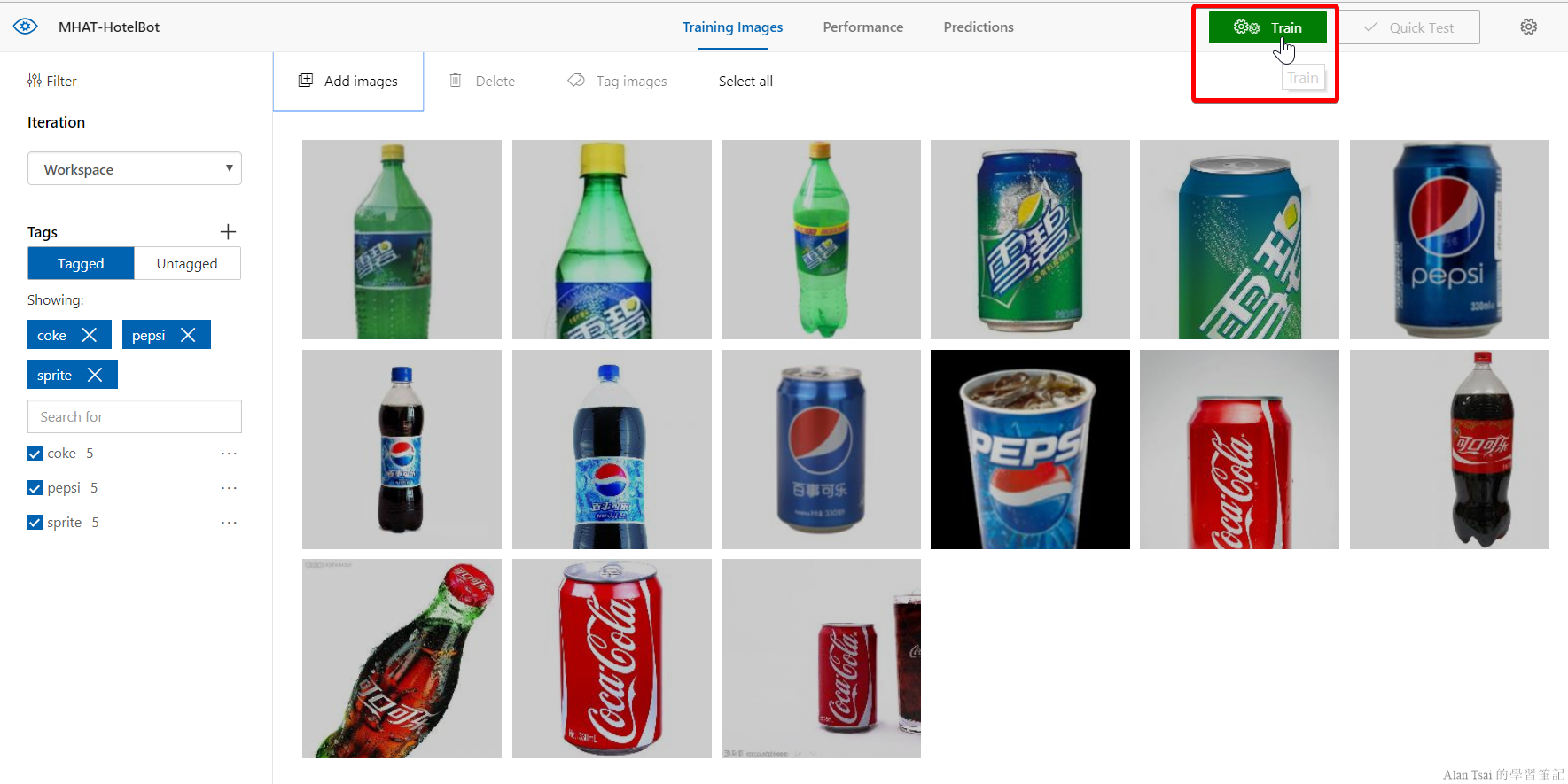The image size is (1568, 784).
Task: Select the pepsi can with English logo
Action: point(1449,239)
